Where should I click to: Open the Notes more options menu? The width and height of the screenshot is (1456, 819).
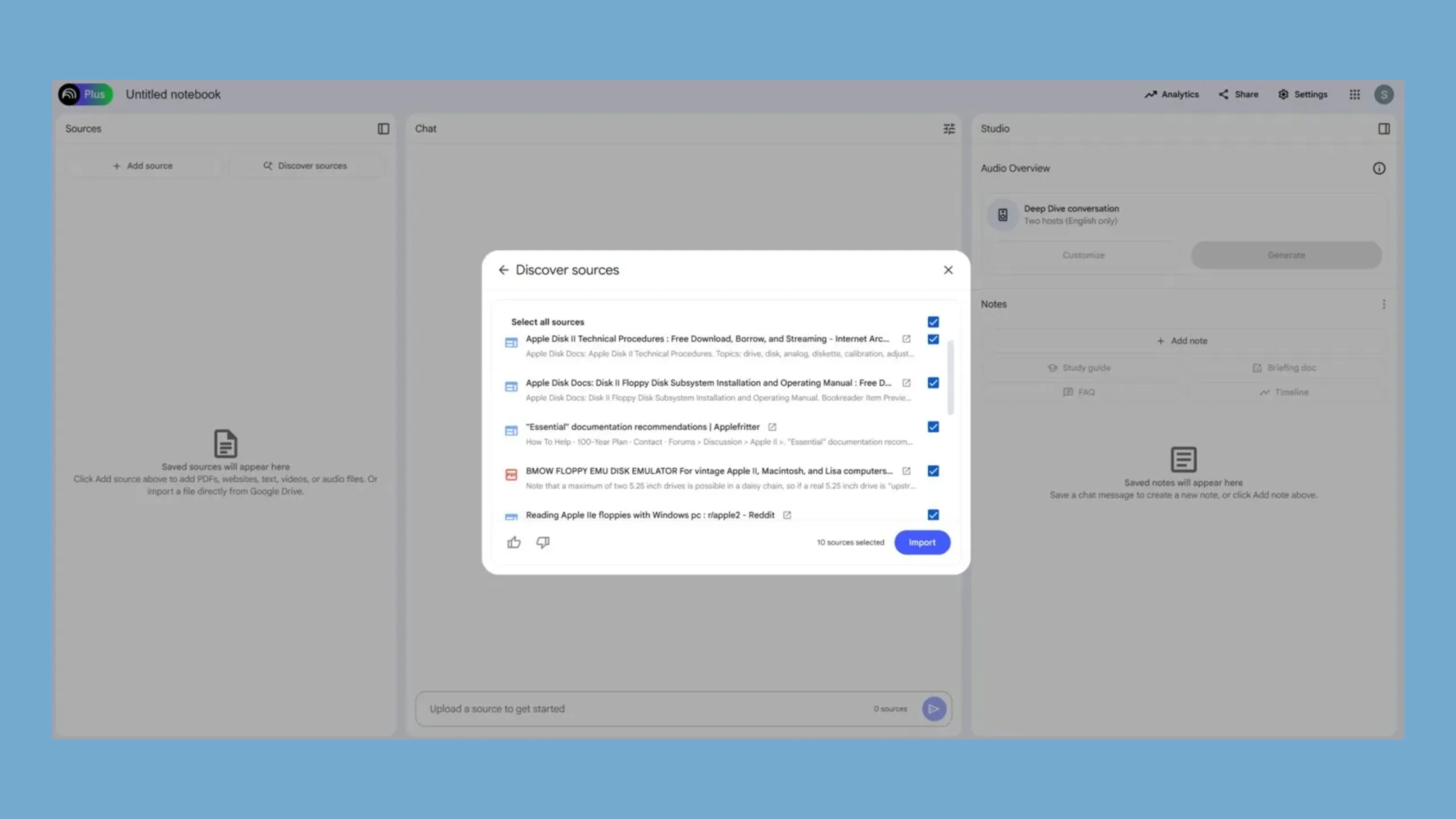(1384, 304)
